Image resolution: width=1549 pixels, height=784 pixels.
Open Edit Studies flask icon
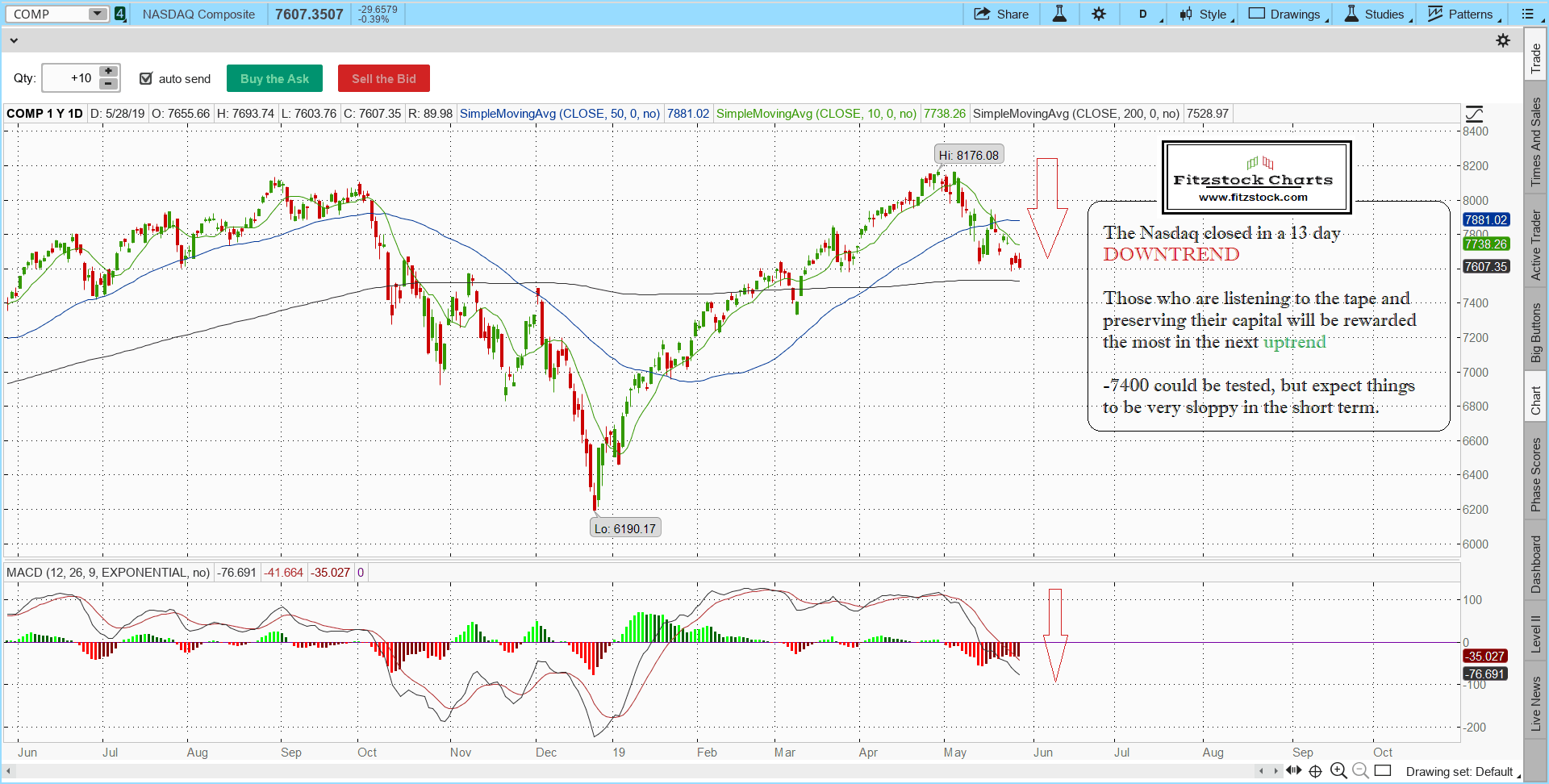(x=1059, y=14)
